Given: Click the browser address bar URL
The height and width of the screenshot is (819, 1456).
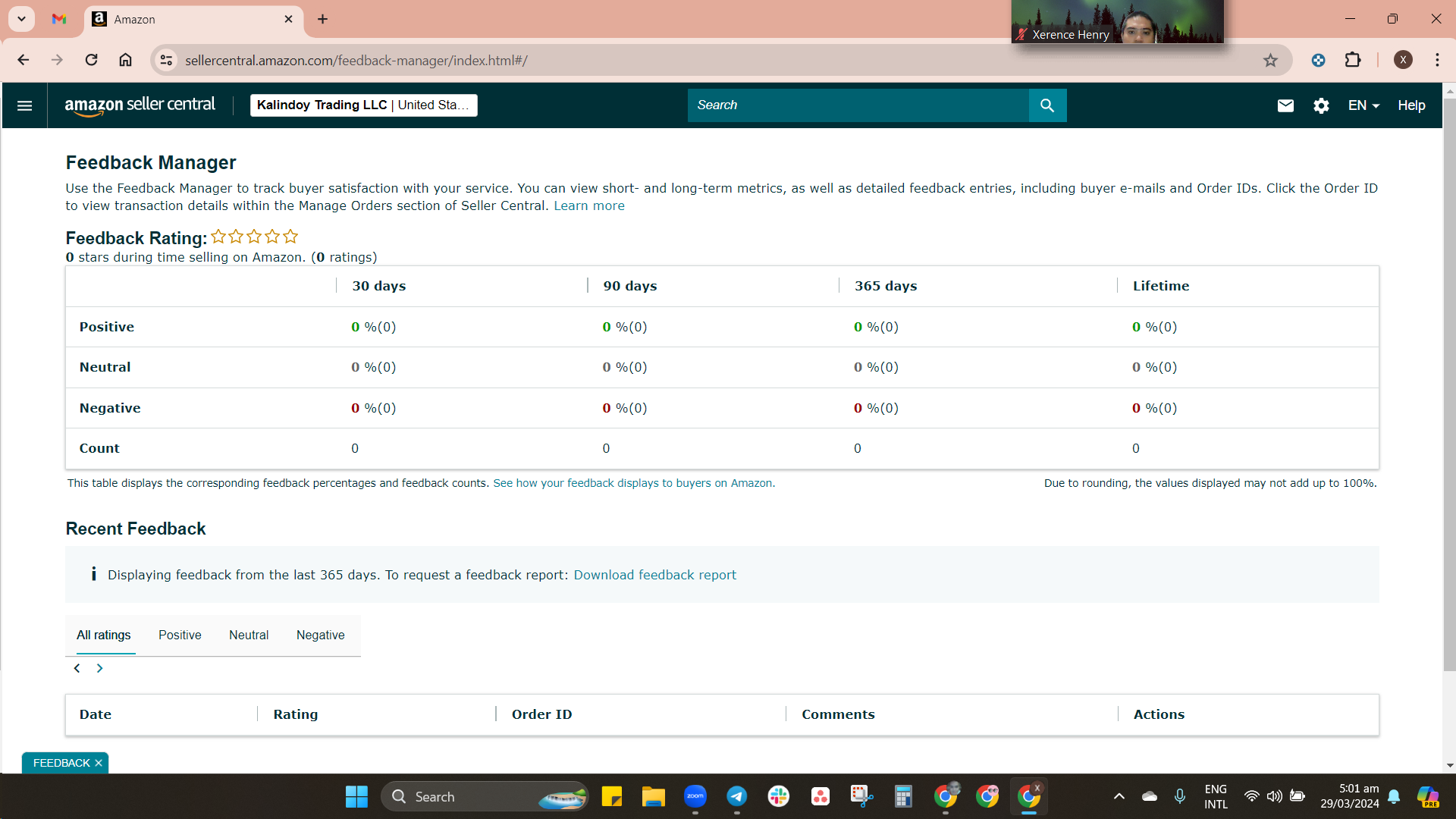Looking at the screenshot, I should pyautogui.click(x=356, y=61).
